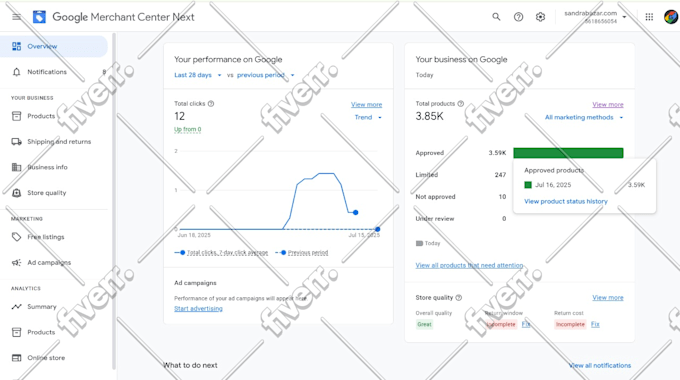Click the Great overall quality badge

tap(424, 324)
